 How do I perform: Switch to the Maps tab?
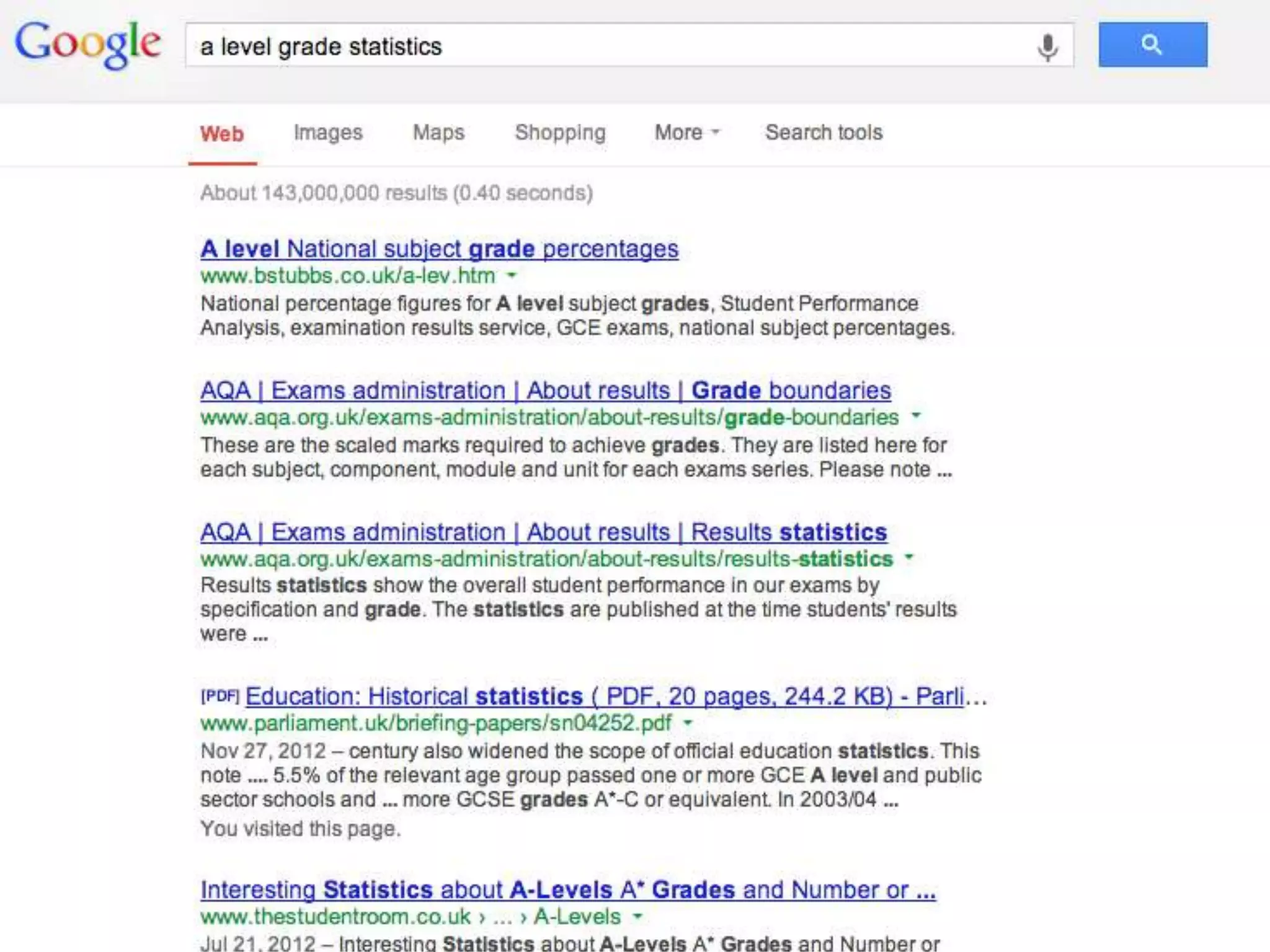click(438, 133)
